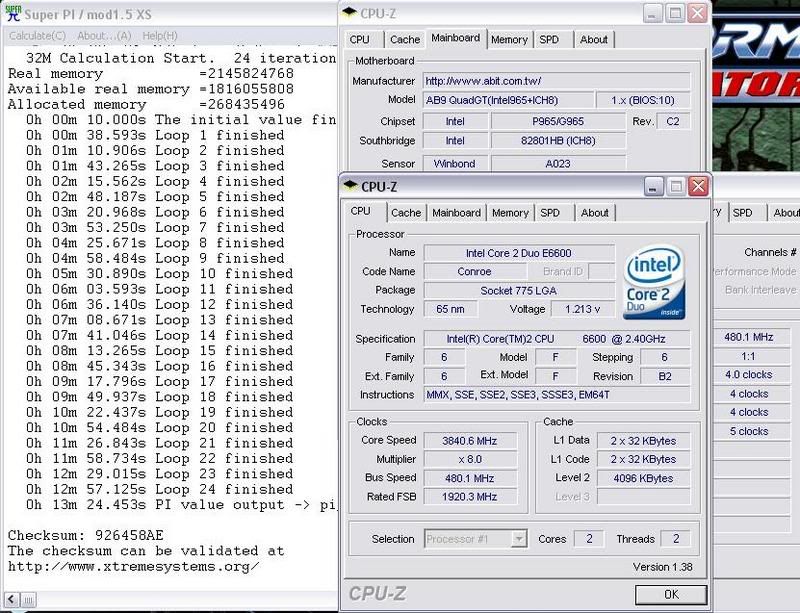Click the Rated FSB 1920.3 MHz value
800x613 pixels.
(x=470, y=497)
